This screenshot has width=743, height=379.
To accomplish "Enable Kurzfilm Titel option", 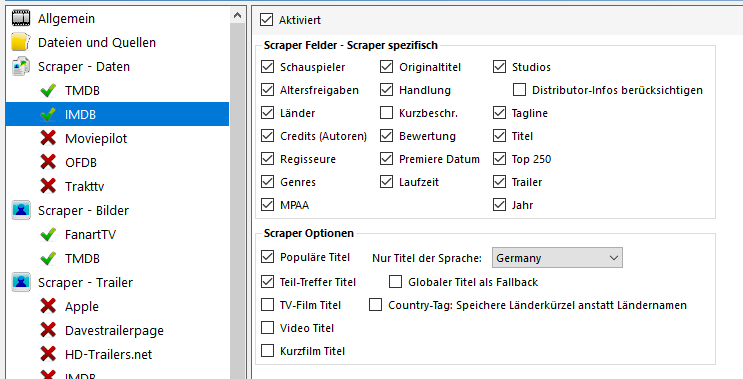I will pyautogui.click(x=268, y=351).
